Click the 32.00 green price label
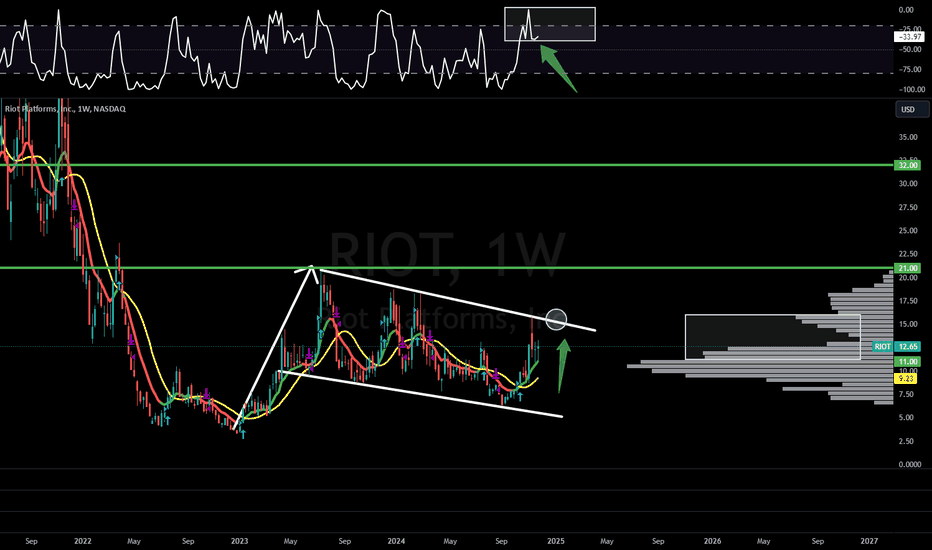Image resolution: width=932 pixels, height=550 pixels. (907, 165)
